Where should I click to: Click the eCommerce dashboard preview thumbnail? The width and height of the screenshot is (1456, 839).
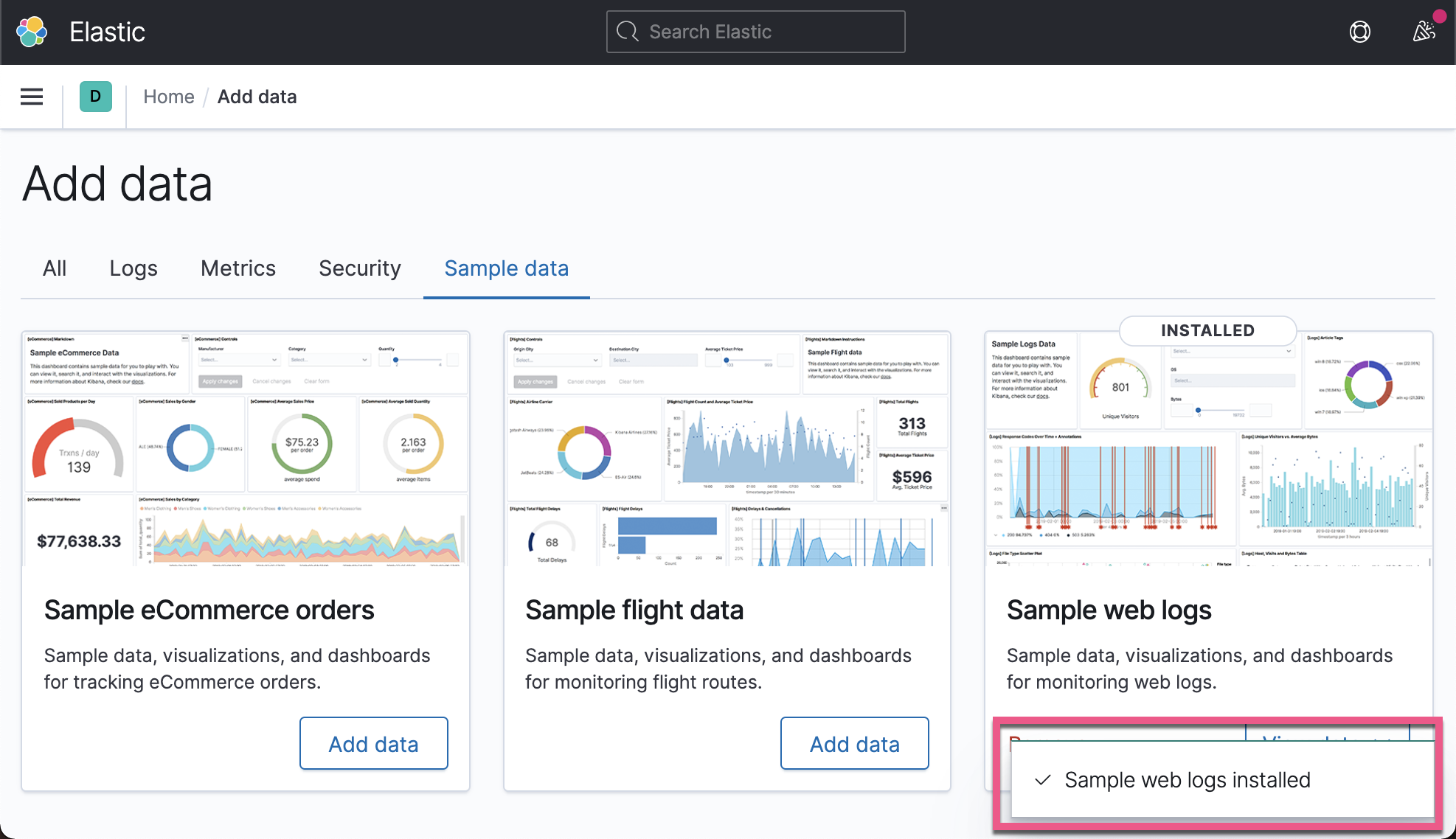(x=246, y=449)
